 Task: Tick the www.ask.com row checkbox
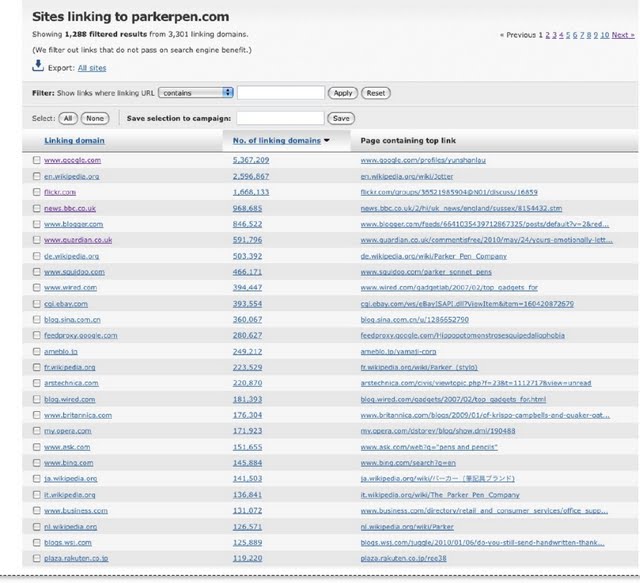point(37,447)
